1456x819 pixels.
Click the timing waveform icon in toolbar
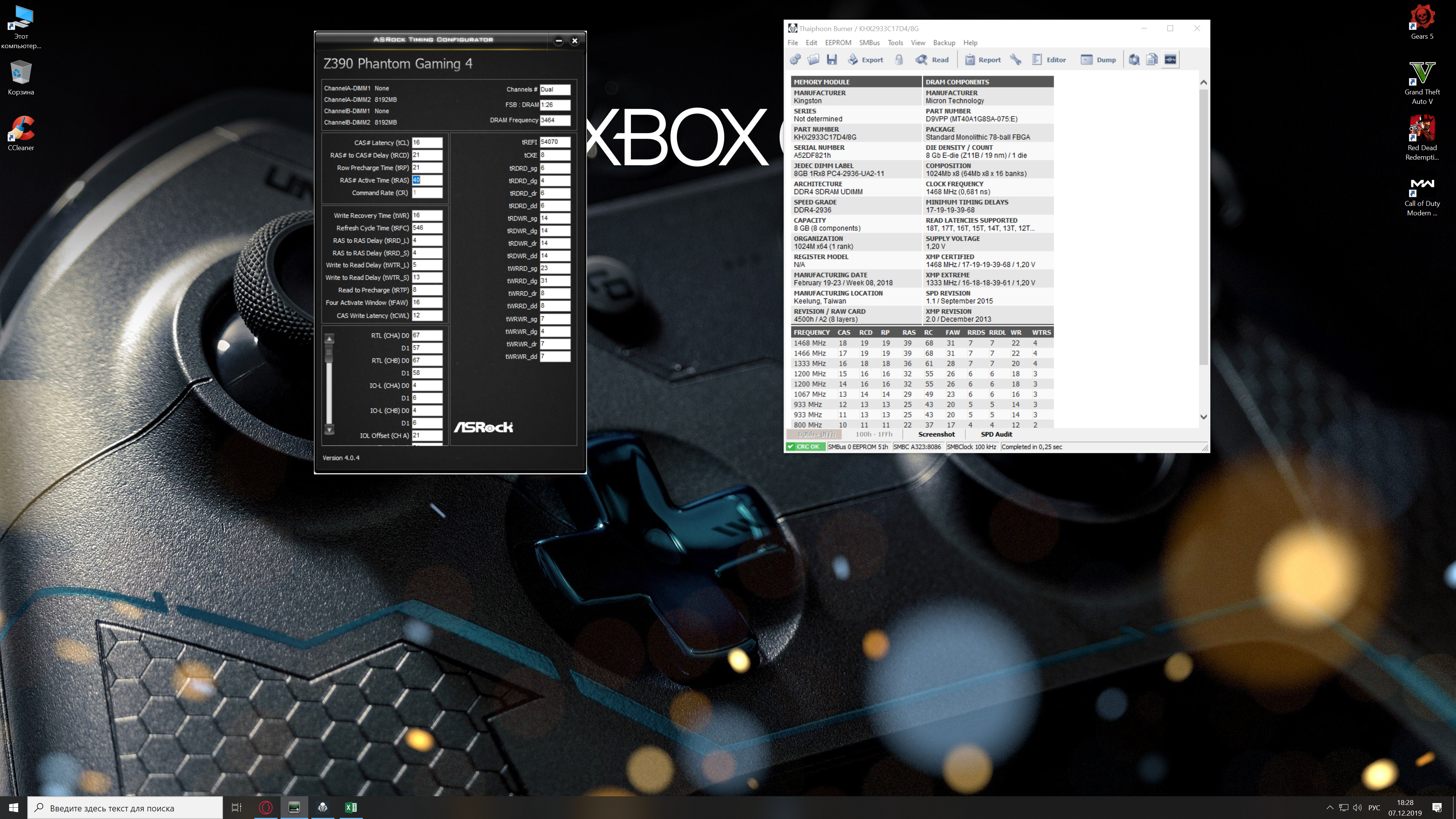coord(1170,60)
